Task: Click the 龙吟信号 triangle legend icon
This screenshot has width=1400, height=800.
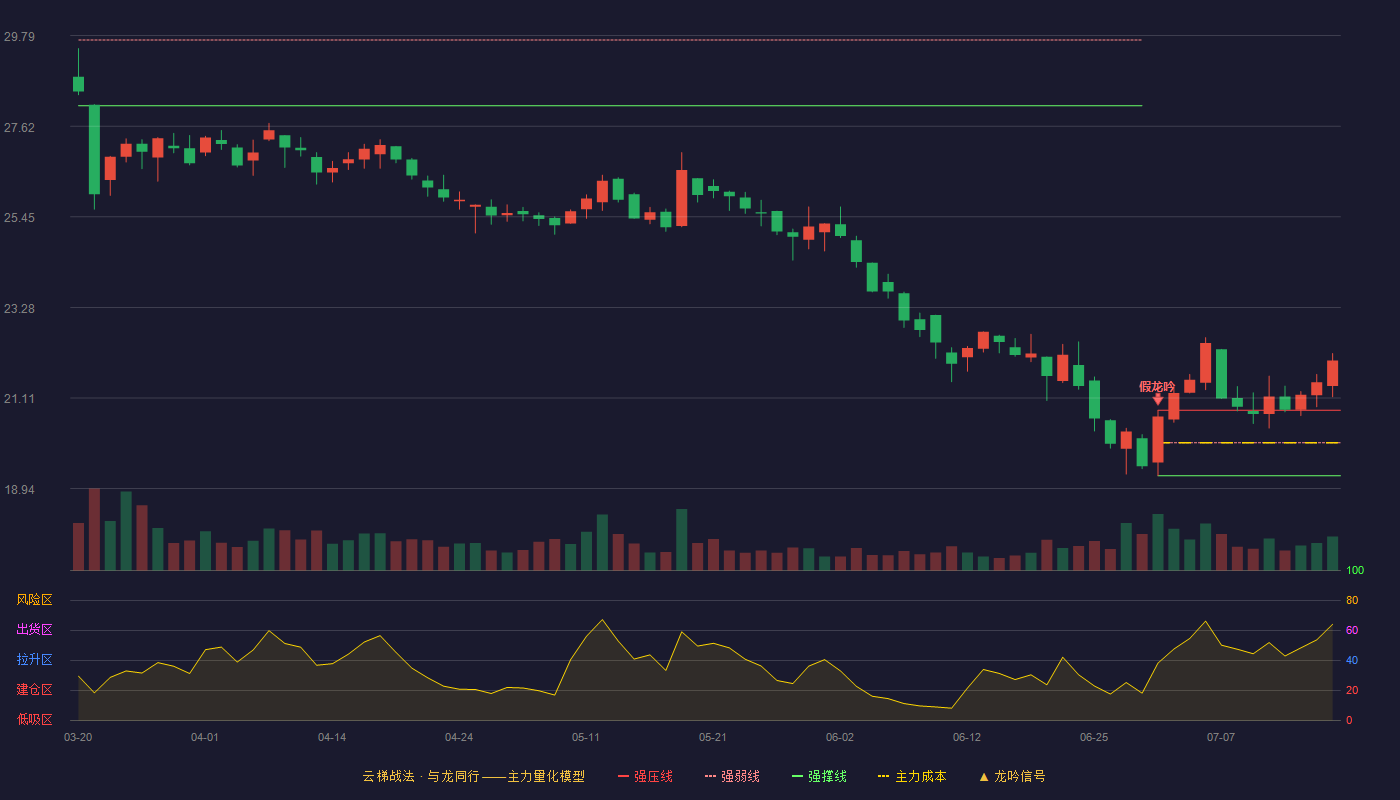Action: (x=984, y=777)
